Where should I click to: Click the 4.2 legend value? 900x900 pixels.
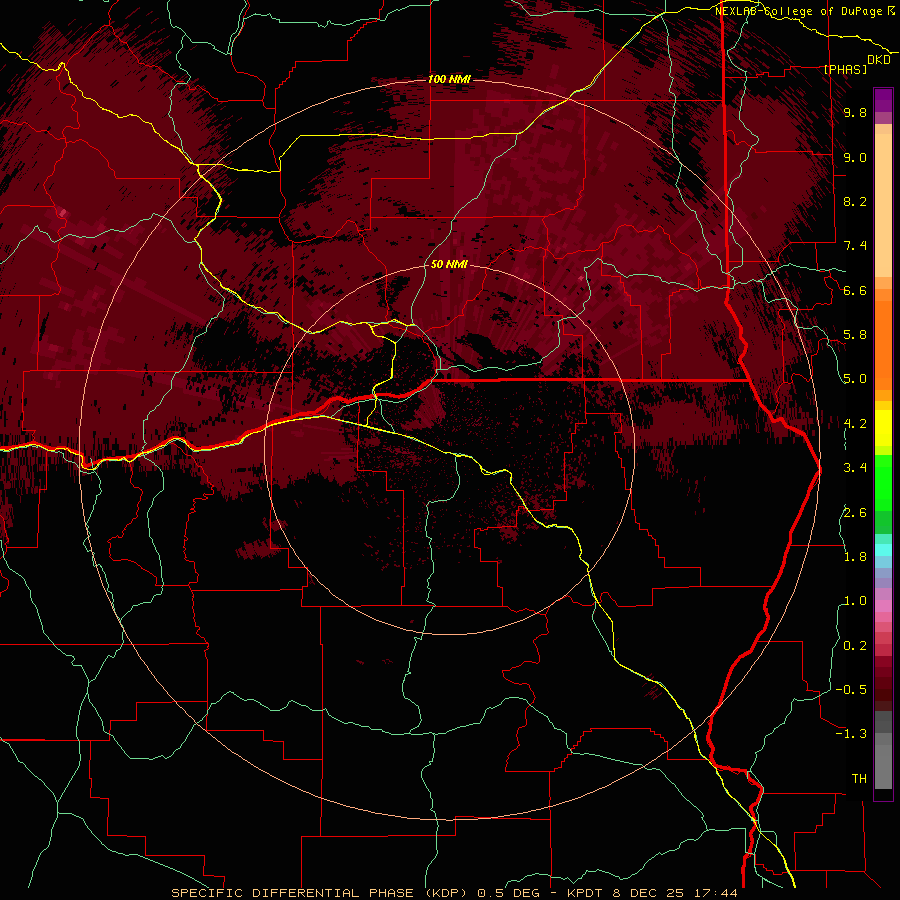point(855,424)
